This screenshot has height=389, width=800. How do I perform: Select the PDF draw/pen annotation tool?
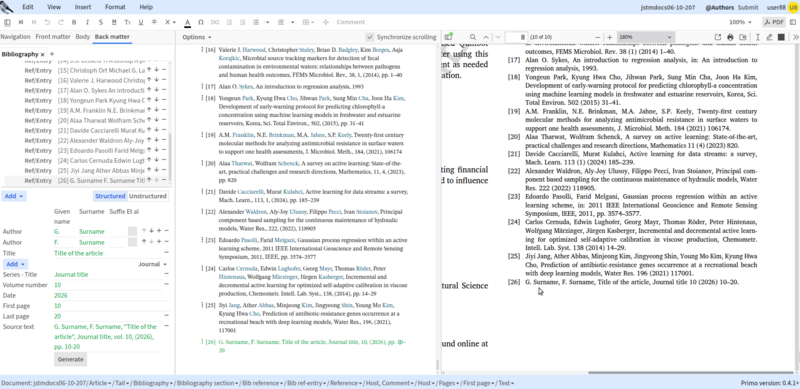click(x=769, y=37)
